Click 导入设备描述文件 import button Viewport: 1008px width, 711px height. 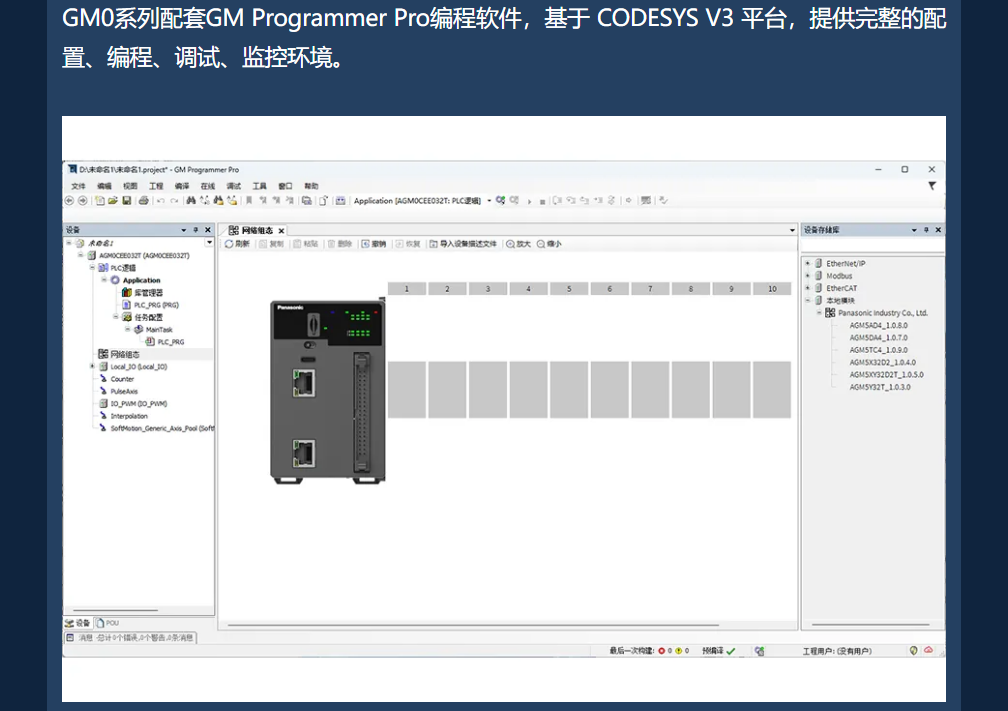coord(464,244)
